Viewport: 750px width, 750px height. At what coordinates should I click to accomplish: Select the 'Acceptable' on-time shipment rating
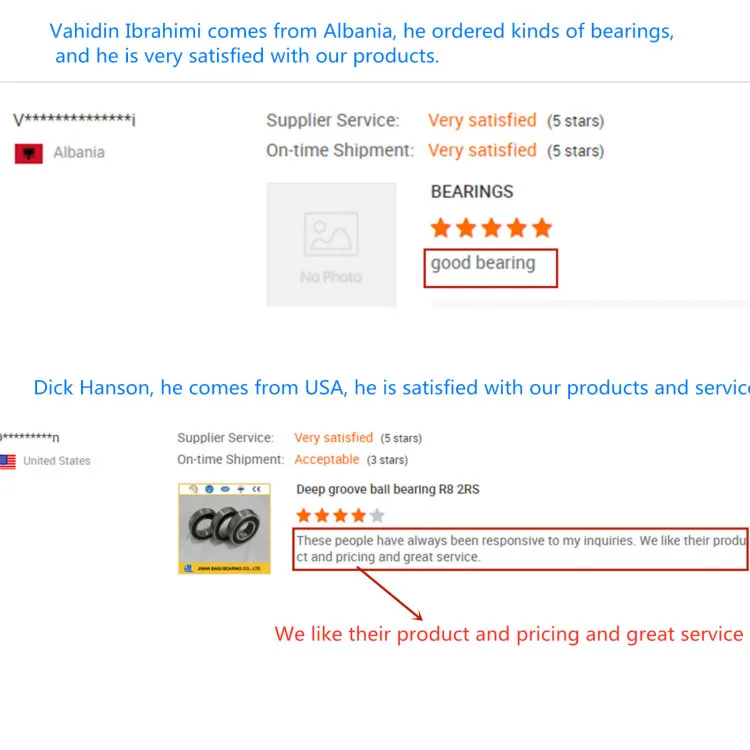tap(327, 460)
